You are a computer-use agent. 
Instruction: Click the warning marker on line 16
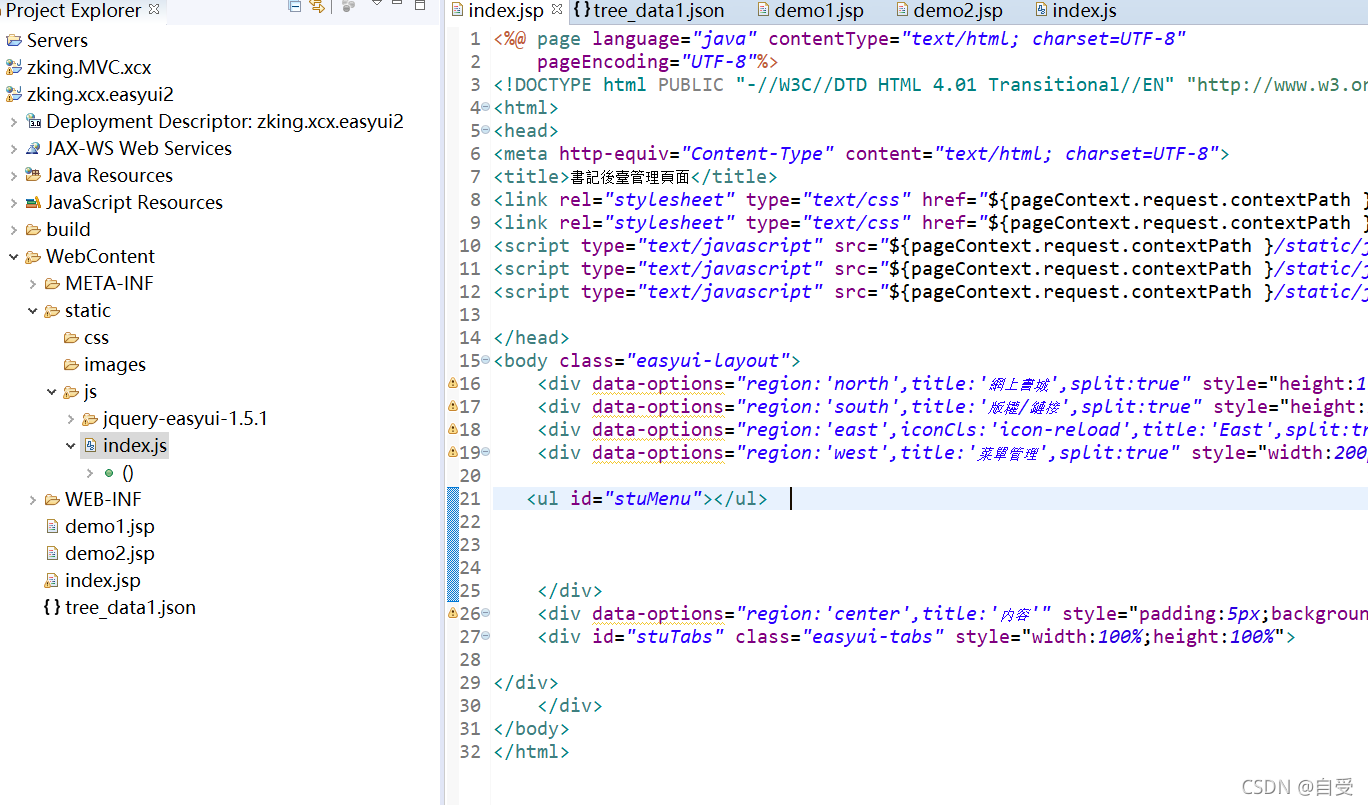(x=452, y=384)
